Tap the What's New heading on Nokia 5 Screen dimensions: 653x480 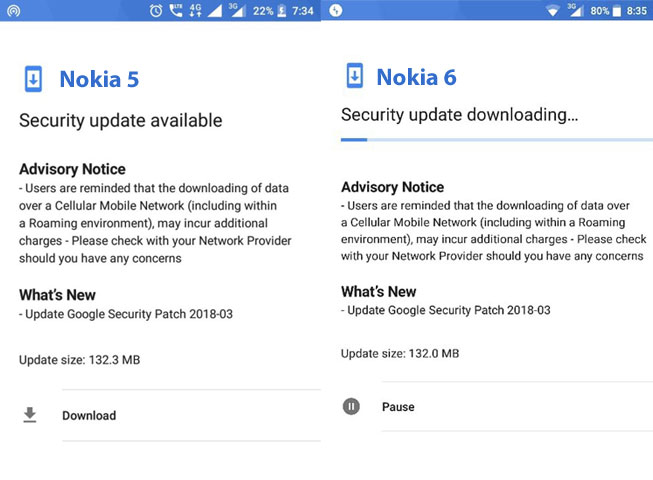click(x=57, y=295)
